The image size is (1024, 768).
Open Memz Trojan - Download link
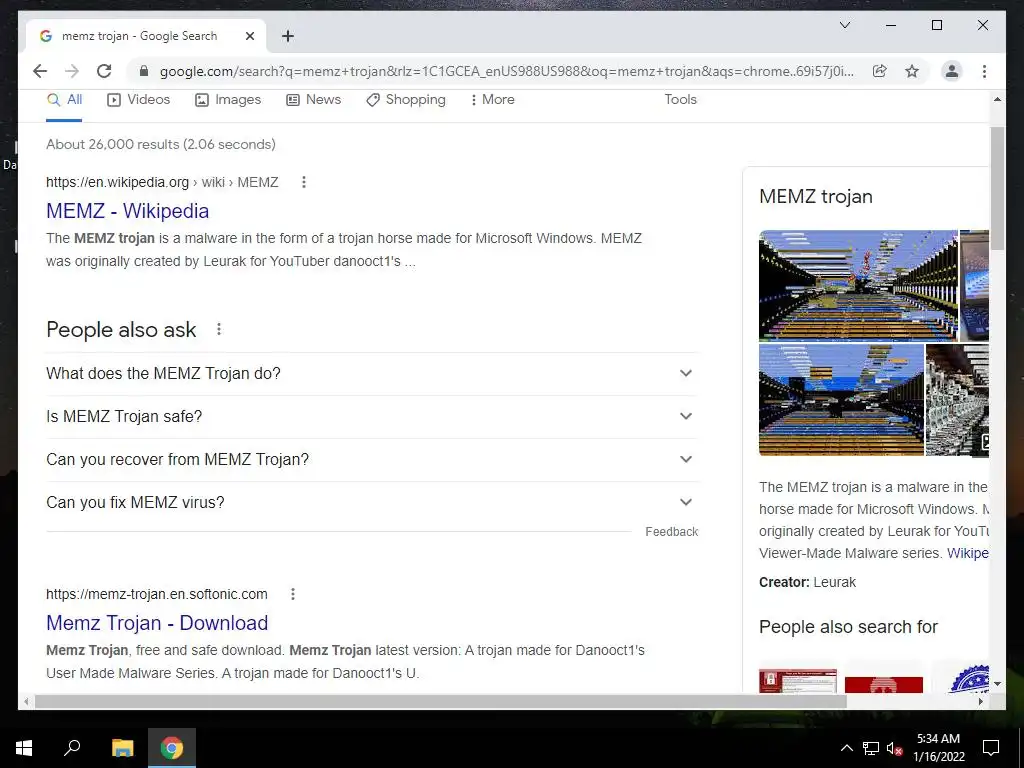coord(157,623)
